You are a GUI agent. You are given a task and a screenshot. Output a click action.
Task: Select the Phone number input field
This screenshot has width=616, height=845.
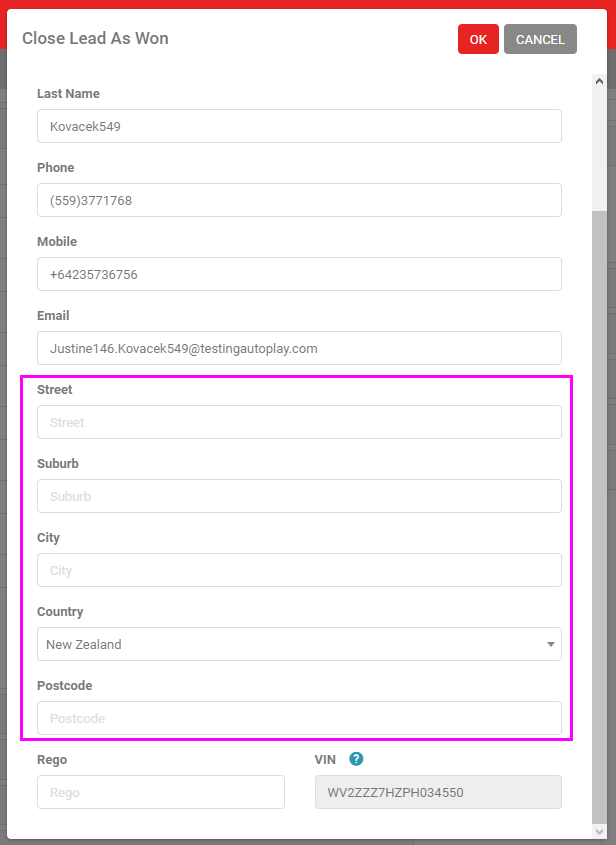click(x=299, y=200)
